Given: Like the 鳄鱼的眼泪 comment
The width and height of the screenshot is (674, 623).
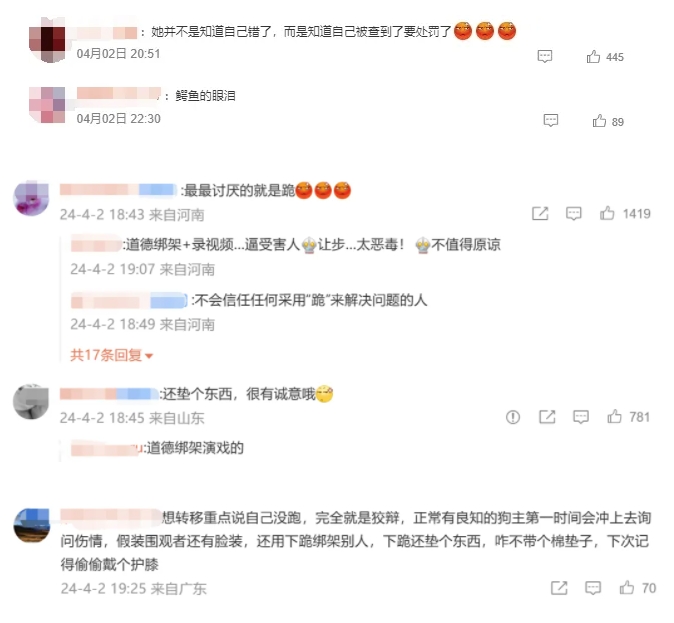Looking at the screenshot, I should (599, 121).
